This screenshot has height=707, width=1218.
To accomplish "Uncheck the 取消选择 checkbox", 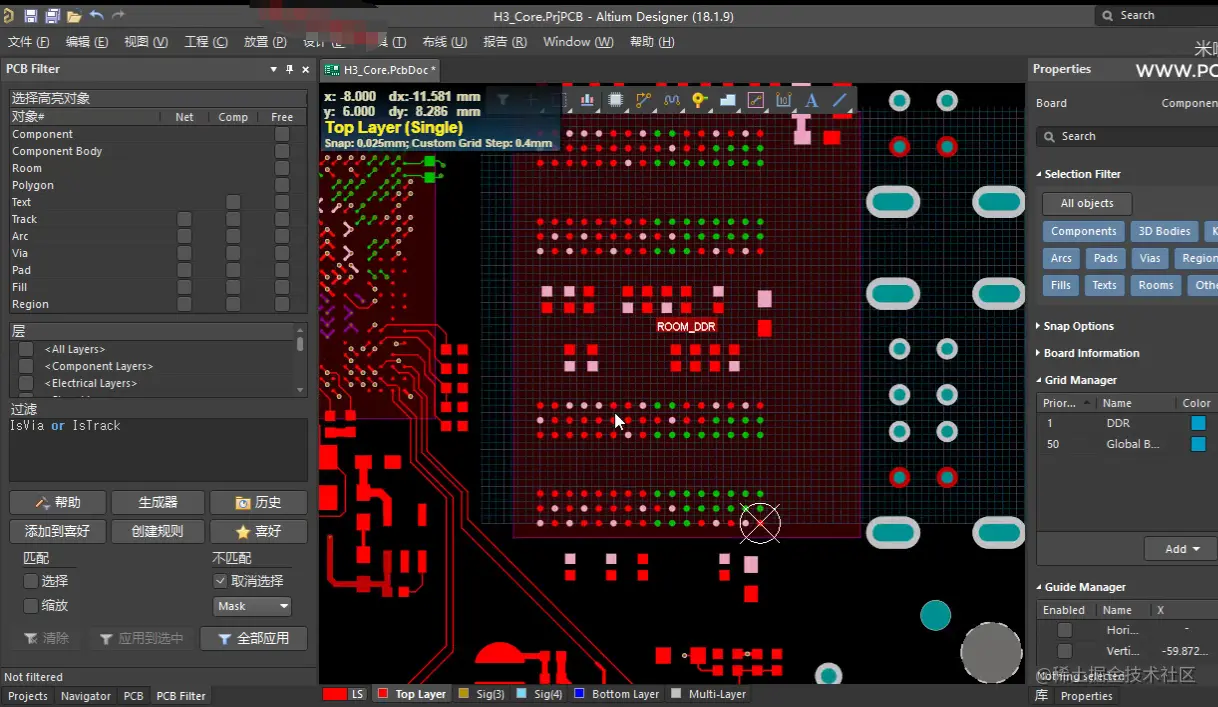I will pos(220,581).
